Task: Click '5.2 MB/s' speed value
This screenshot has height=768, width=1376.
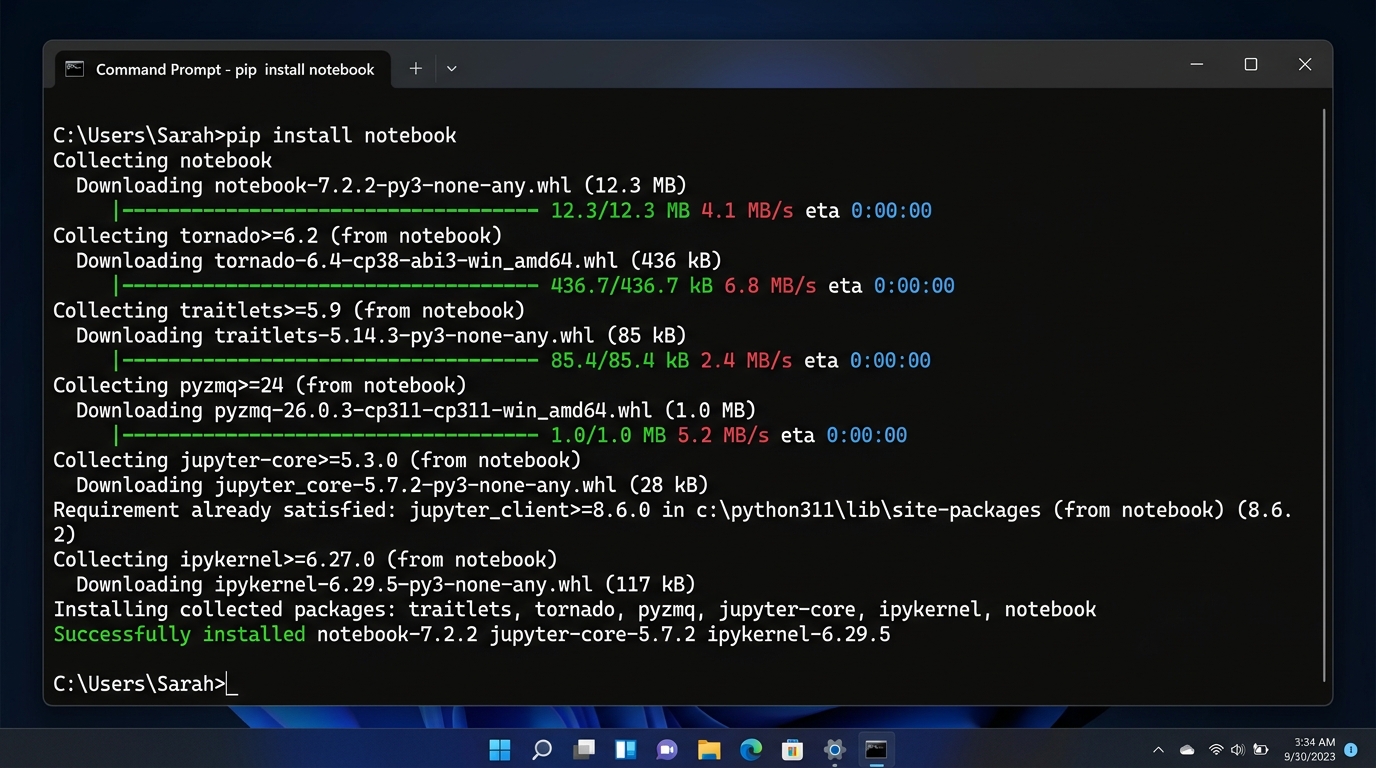Action: pyautogui.click(x=723, y=436)
